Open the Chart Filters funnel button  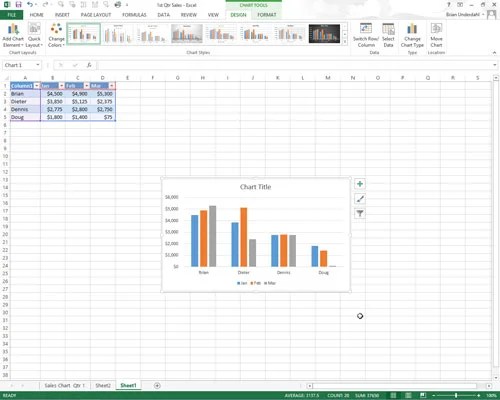pyautogui.click(x=360, y=213)
